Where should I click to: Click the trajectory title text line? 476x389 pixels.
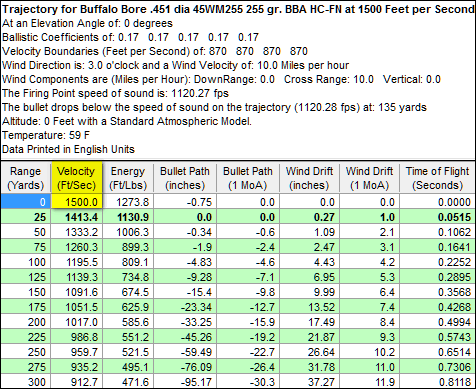coord(238,9)
